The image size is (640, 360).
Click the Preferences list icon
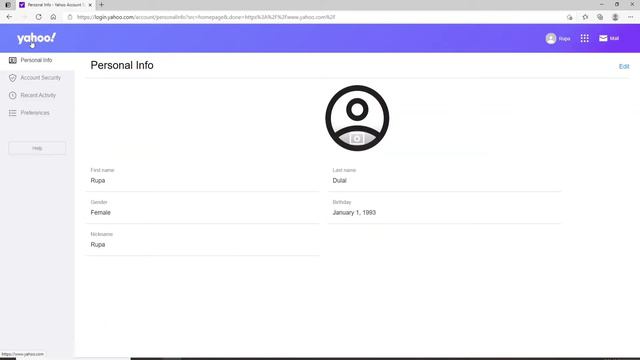(13, 113)
